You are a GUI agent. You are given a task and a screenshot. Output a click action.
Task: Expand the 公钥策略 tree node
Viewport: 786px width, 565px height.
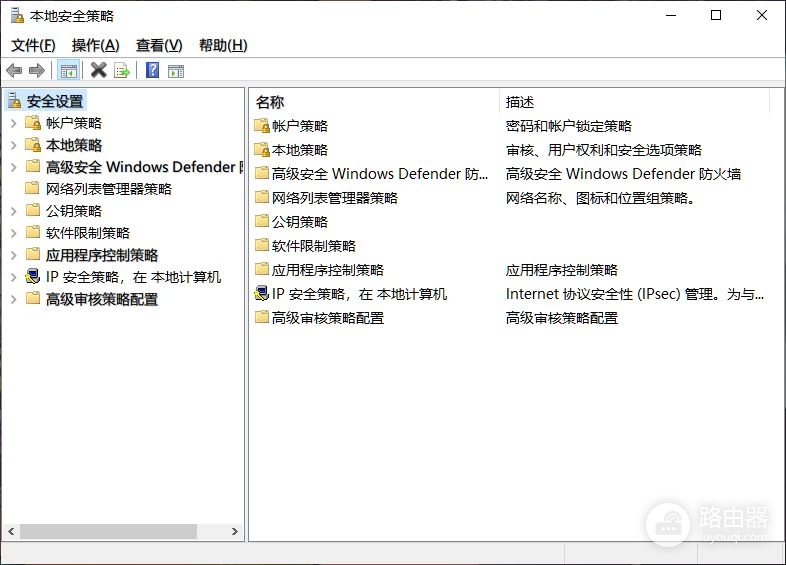click(14, 211)
